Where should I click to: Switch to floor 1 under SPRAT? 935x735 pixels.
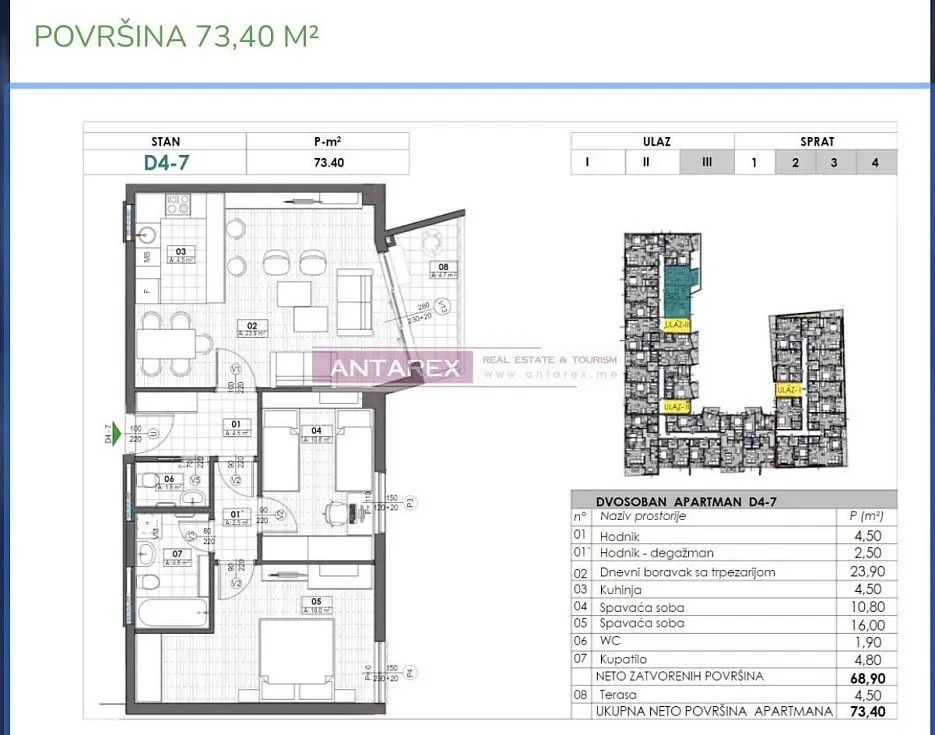click(x=754, y=162)
